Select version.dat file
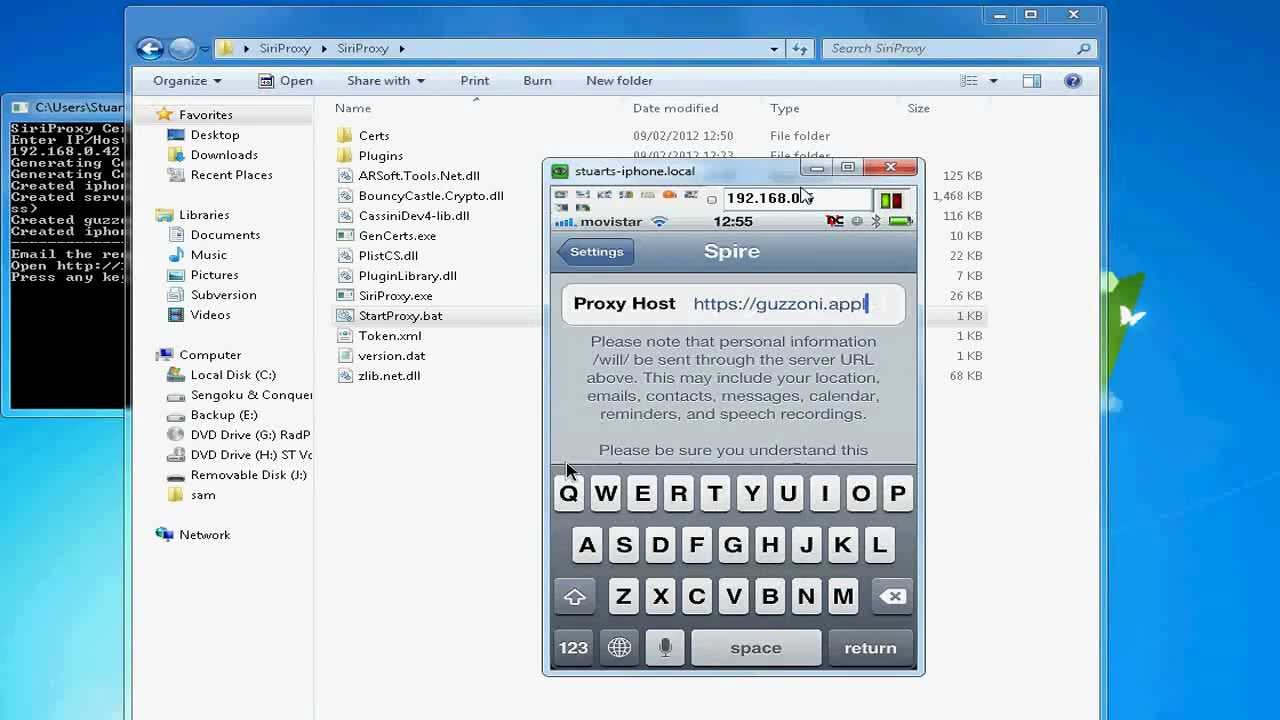The height and width of the screenshot is (720, 1280). pyautogui.click(x=391, y=356)
